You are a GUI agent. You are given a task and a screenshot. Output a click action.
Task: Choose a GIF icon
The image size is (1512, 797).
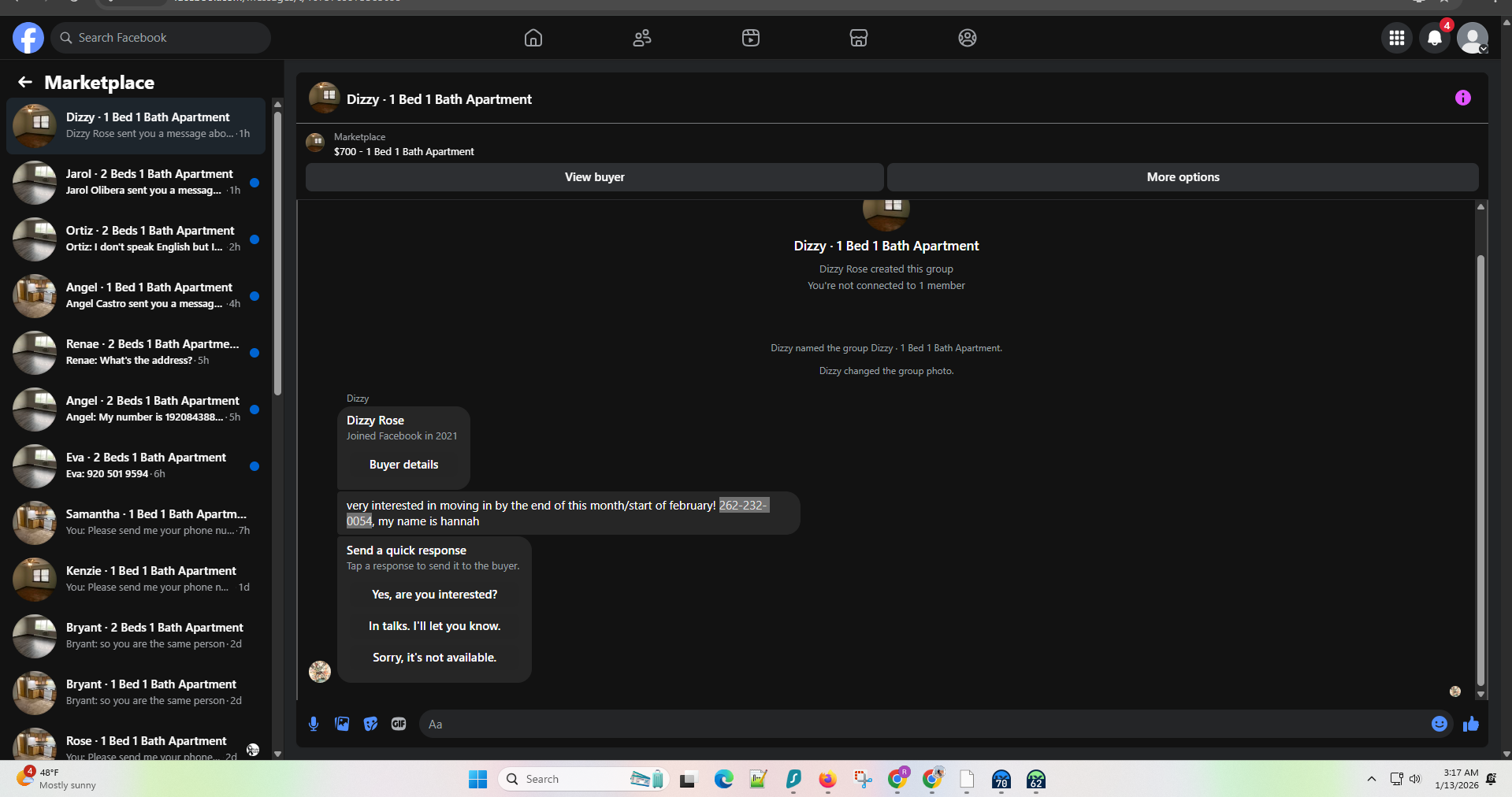point(399,724)
